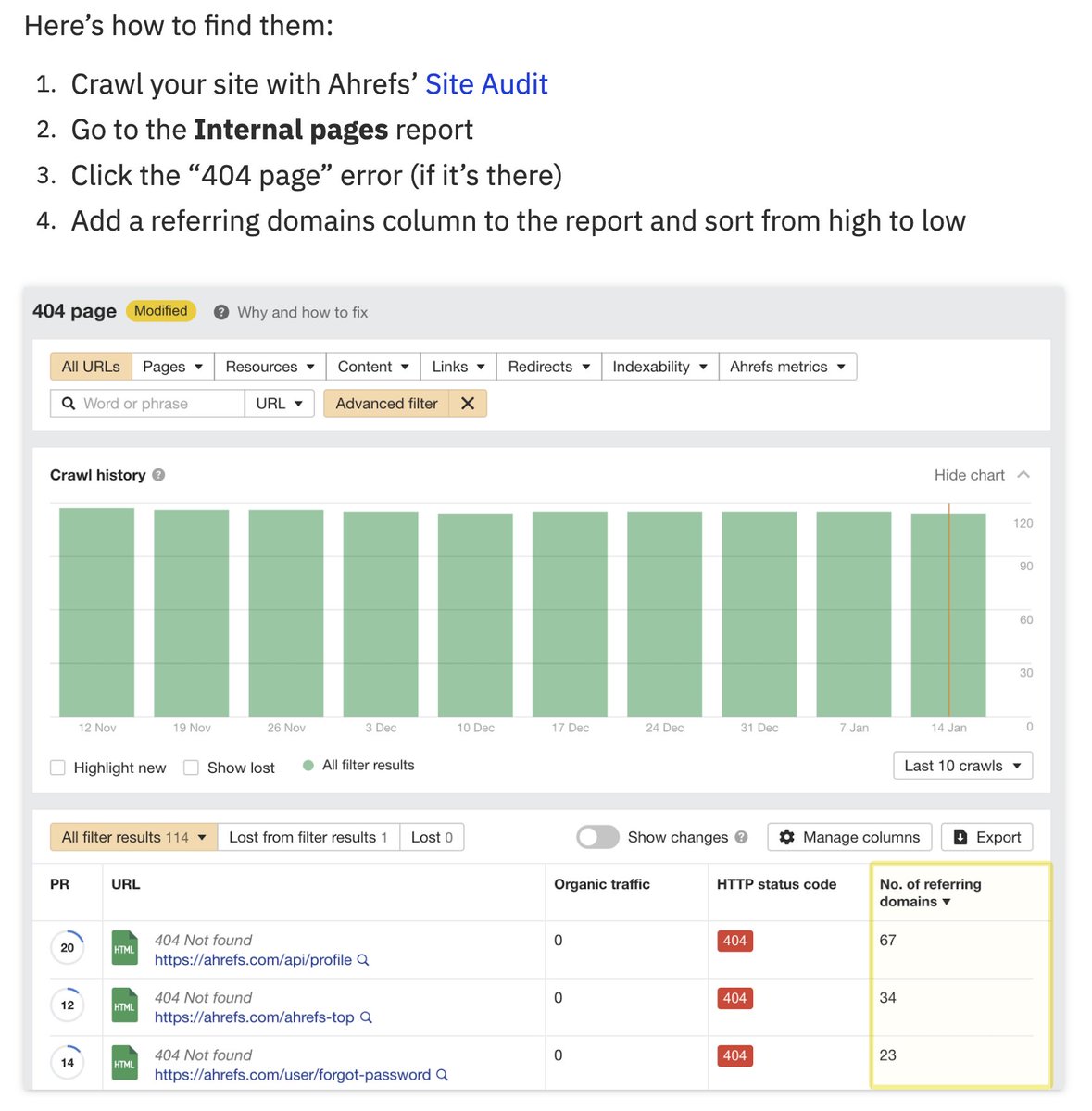Enable the Highlight new checkbox

[x=57, y=768]
